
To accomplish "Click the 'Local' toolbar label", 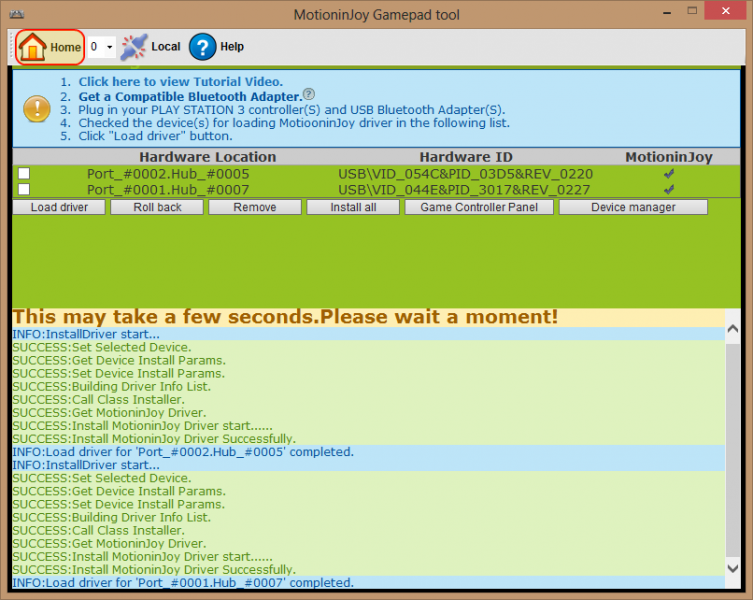I will click(x=166, y=47).
